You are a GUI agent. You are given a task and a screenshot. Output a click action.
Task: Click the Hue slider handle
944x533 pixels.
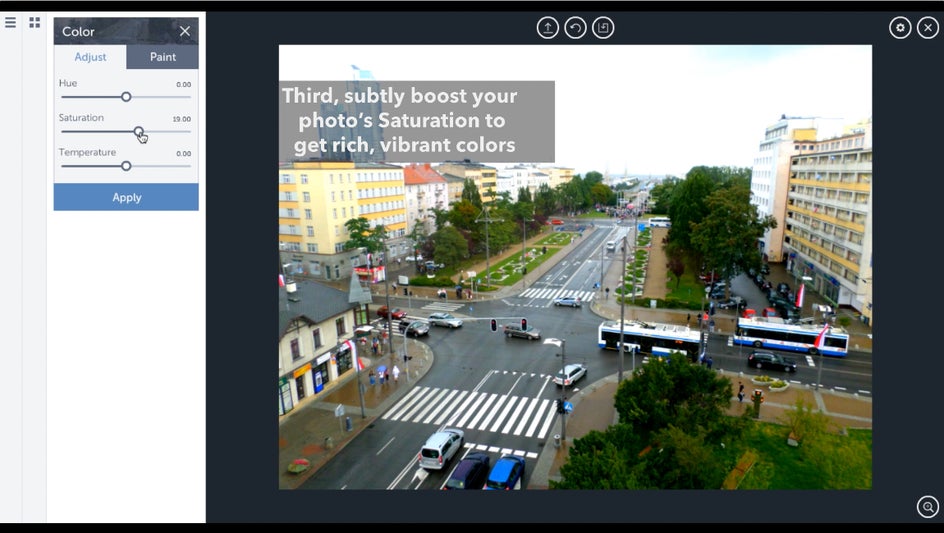click(x=126, y=96)
